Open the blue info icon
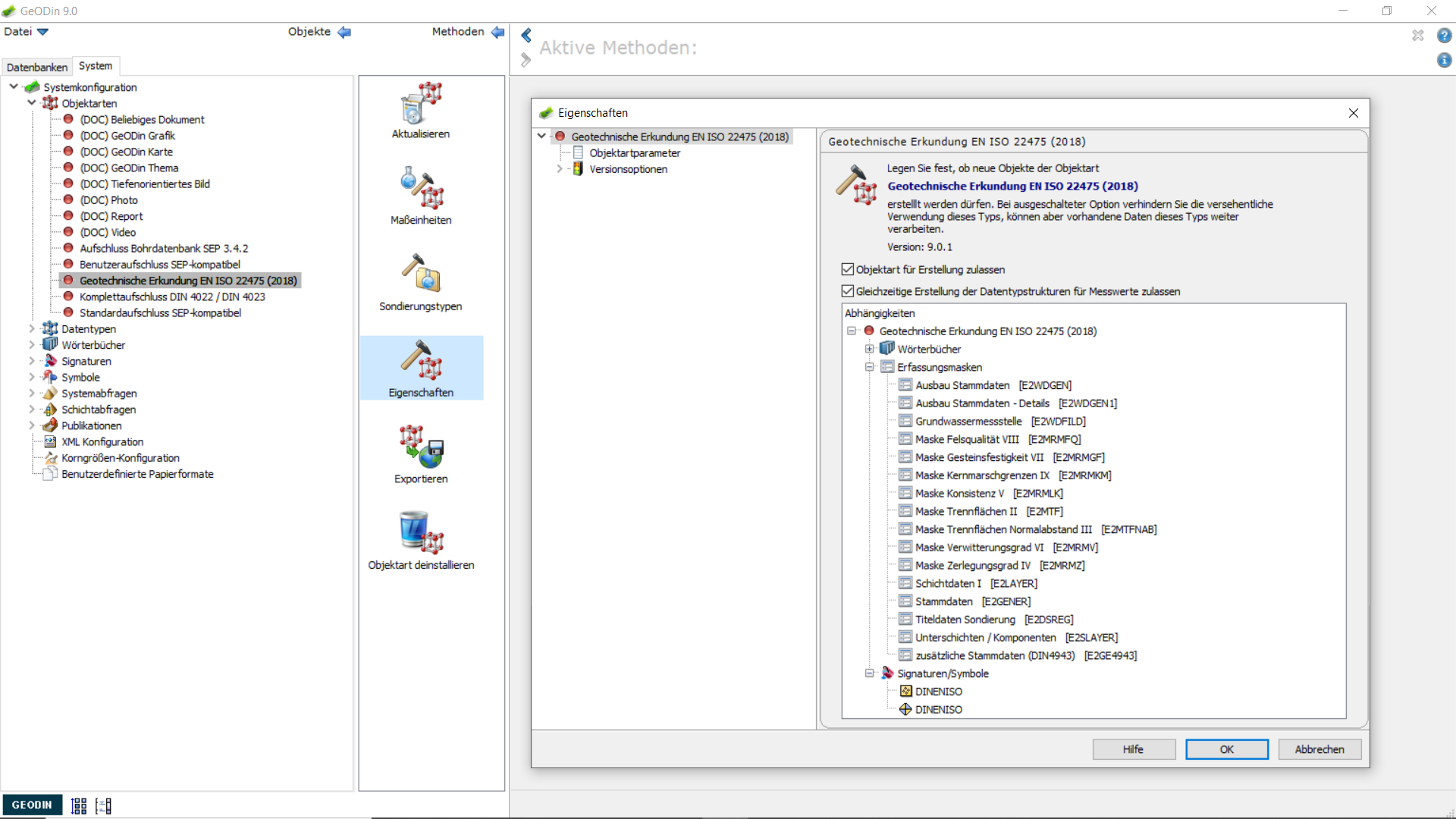 pos(1445,60)
